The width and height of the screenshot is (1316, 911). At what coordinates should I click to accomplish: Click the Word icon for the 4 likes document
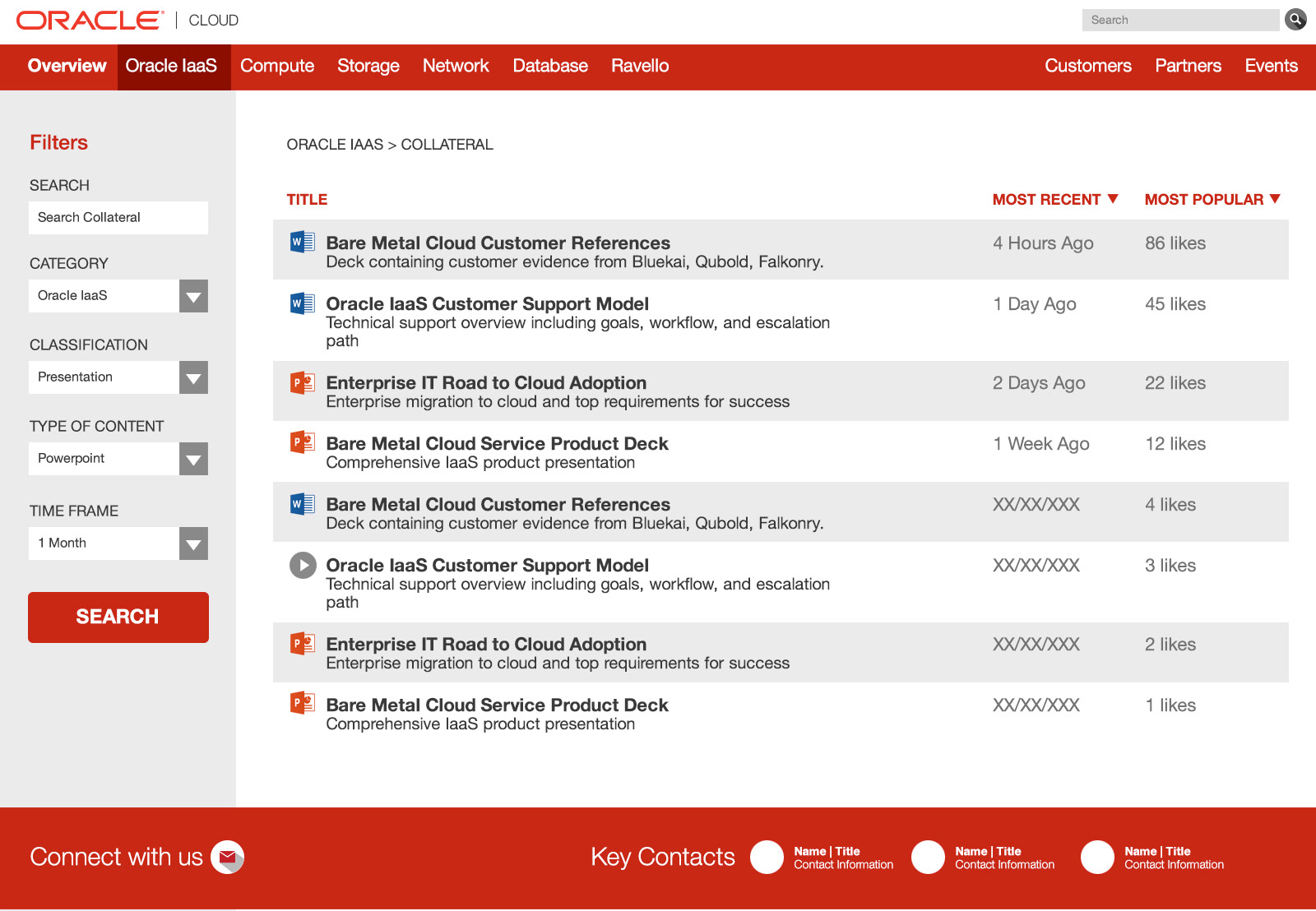tap(303, 504)
